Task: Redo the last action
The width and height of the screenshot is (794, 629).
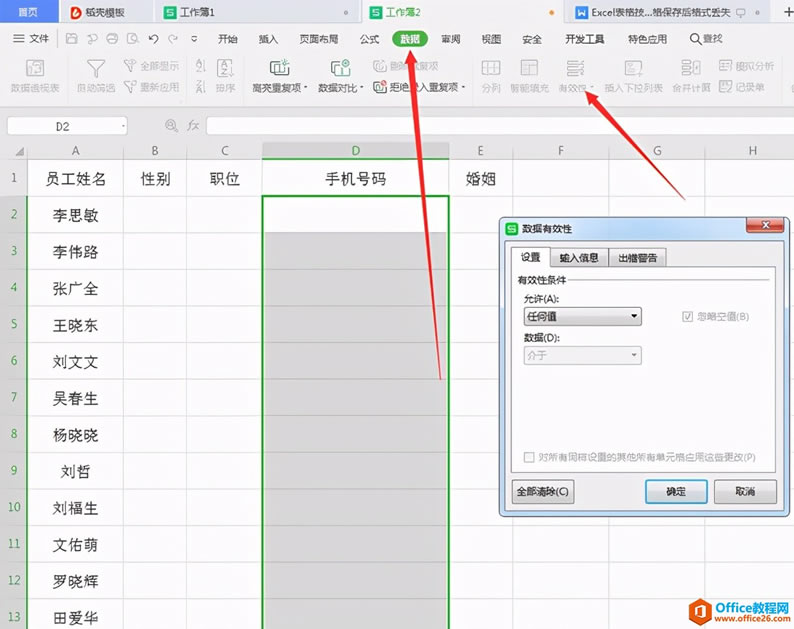Action: click(x=173, y=38)
